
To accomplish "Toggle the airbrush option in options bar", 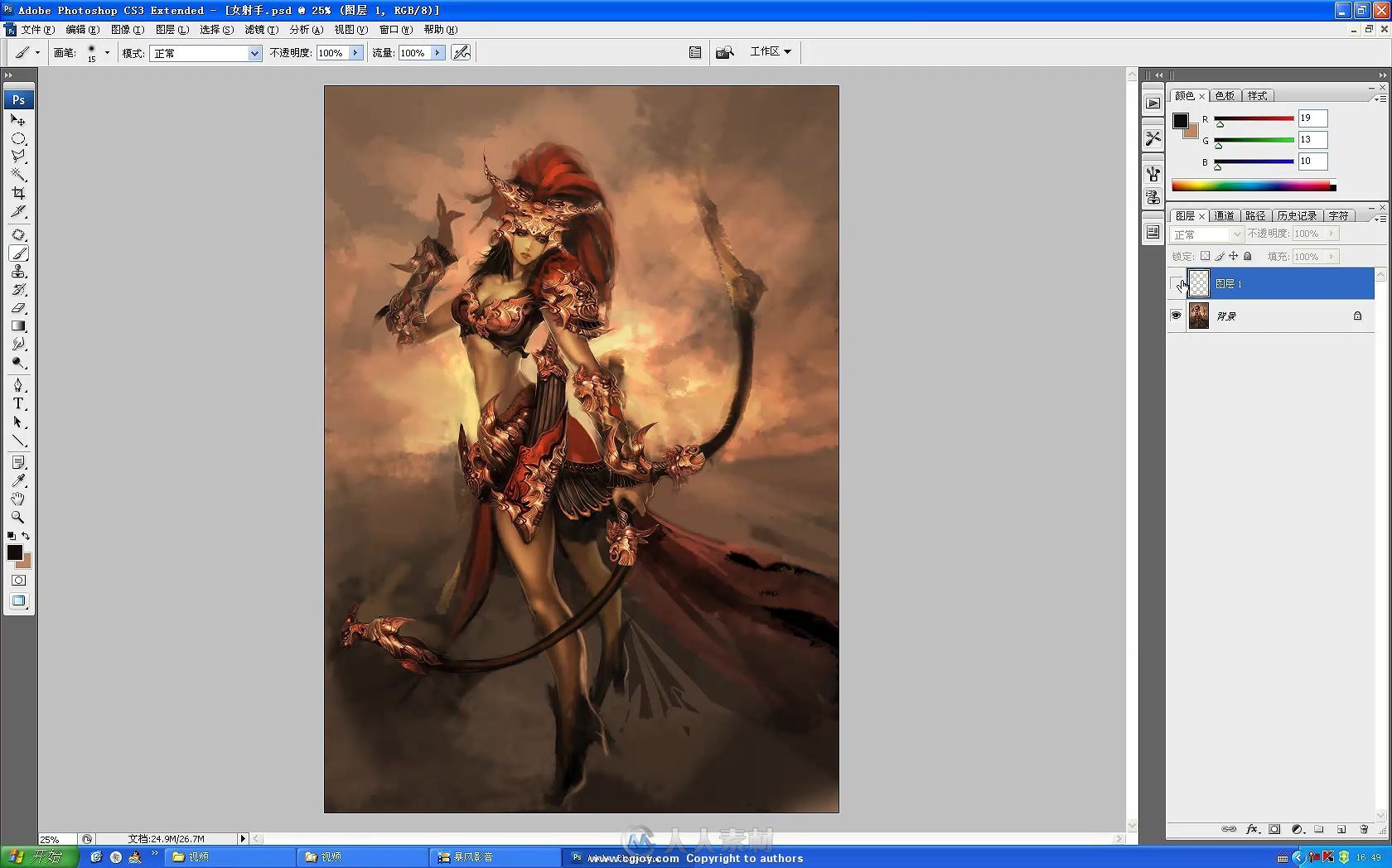I will click(x=462, y=52).
